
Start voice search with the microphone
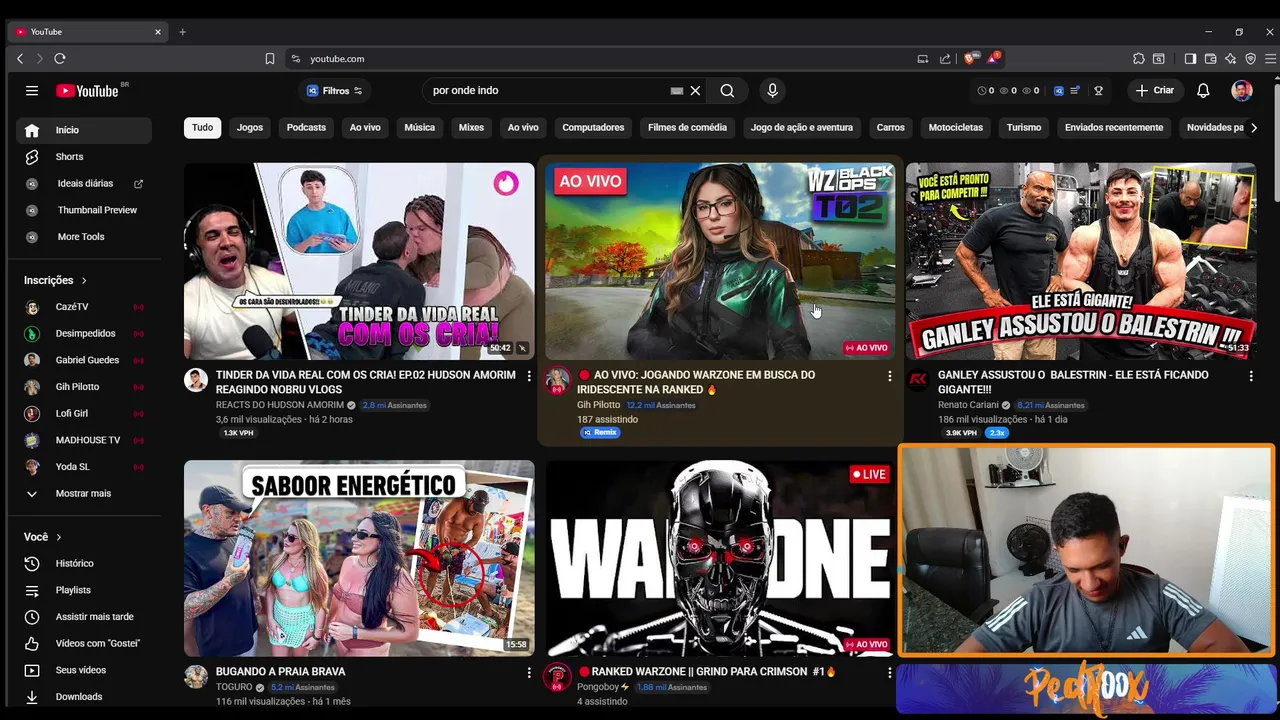tap(772, 91)
